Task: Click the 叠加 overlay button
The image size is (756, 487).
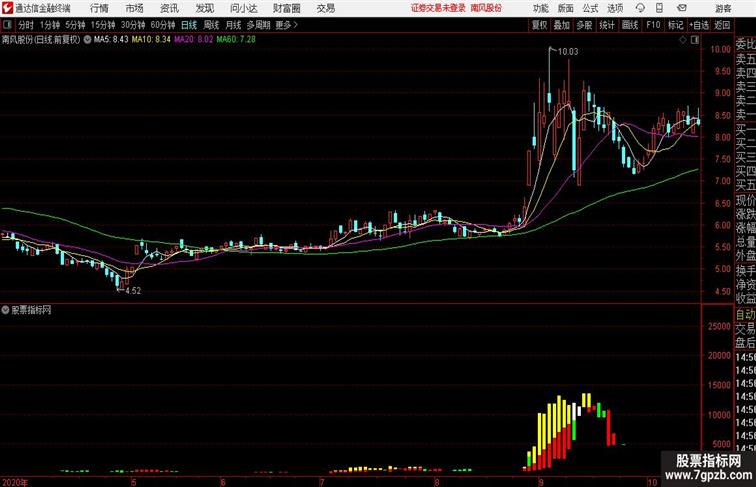Action: pos(562,25)
